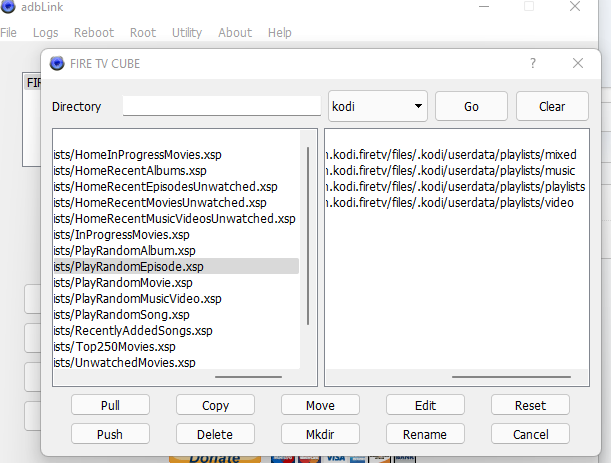Select the playlists/music folder path
Image resolution: width=611 pixels, height=463 pixels.
coord(456,171)
